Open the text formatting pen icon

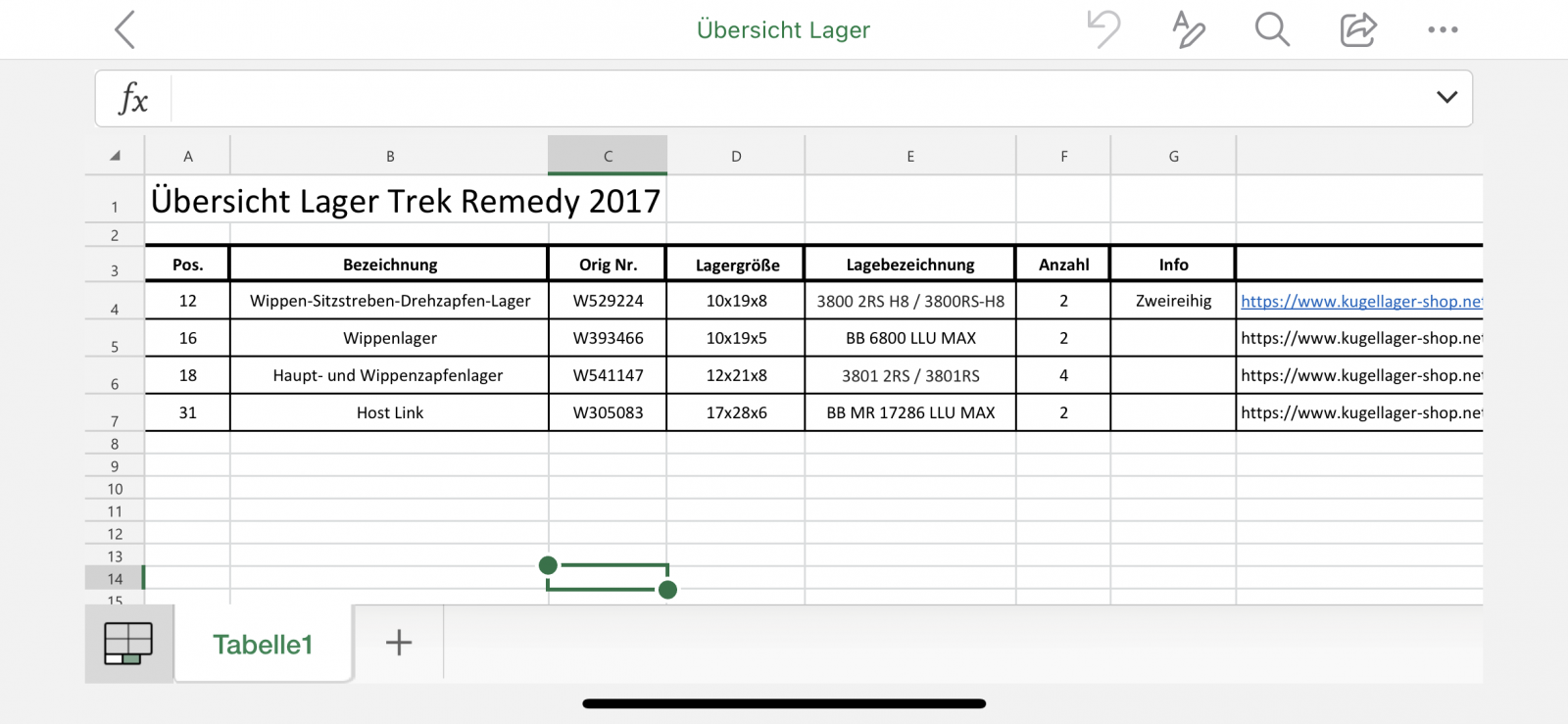[1188, 29]
